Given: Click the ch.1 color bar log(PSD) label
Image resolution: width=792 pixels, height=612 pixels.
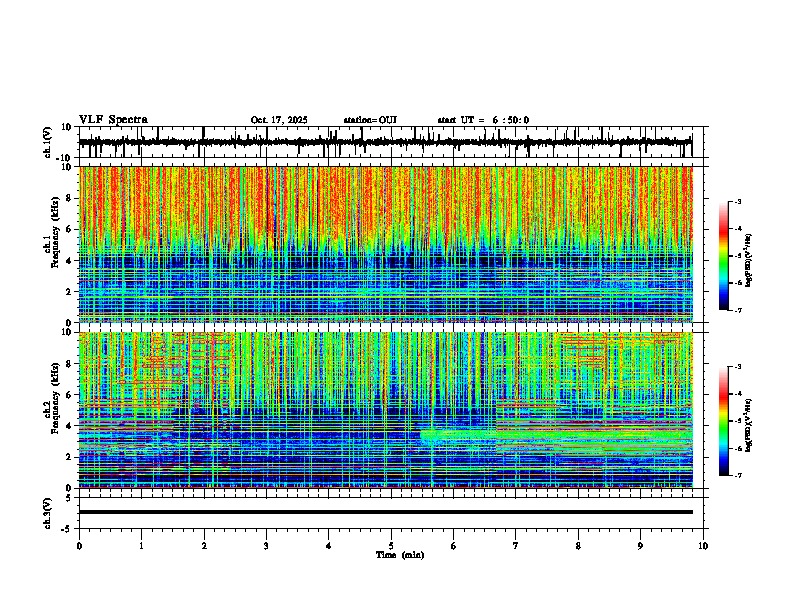Looking at the screenshot, I should click(749, 261).
